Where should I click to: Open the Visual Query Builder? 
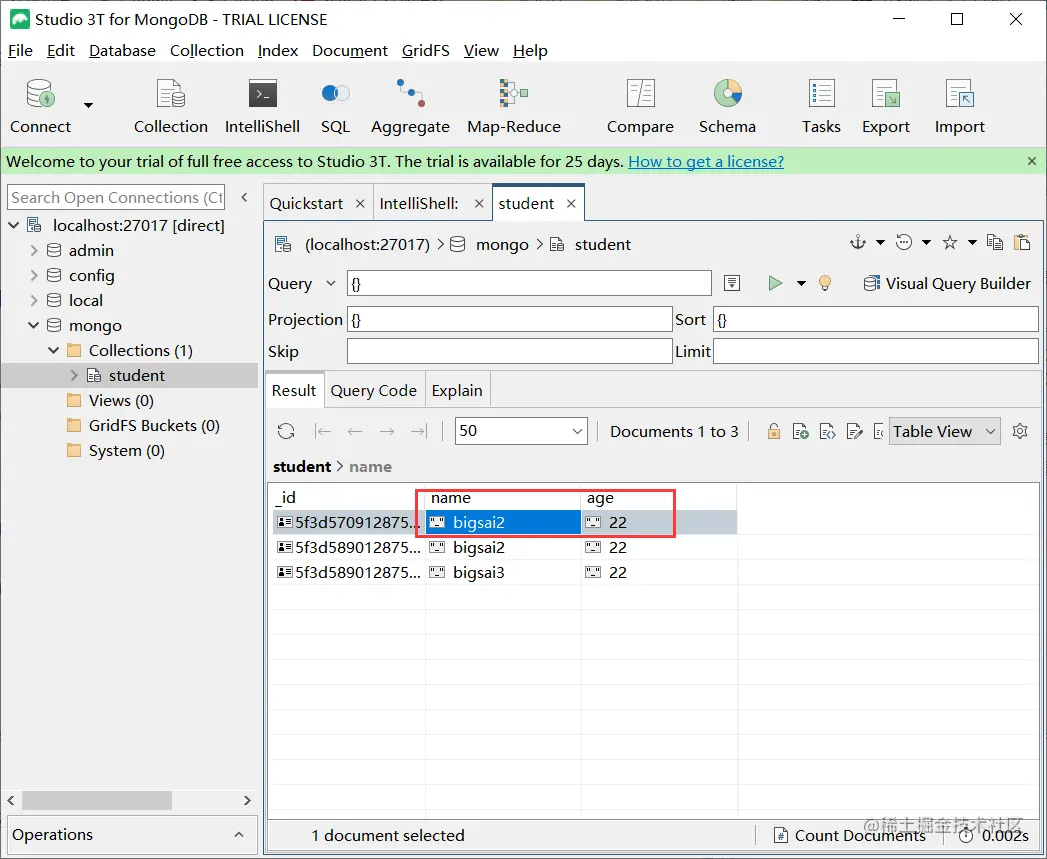[947, 283]
